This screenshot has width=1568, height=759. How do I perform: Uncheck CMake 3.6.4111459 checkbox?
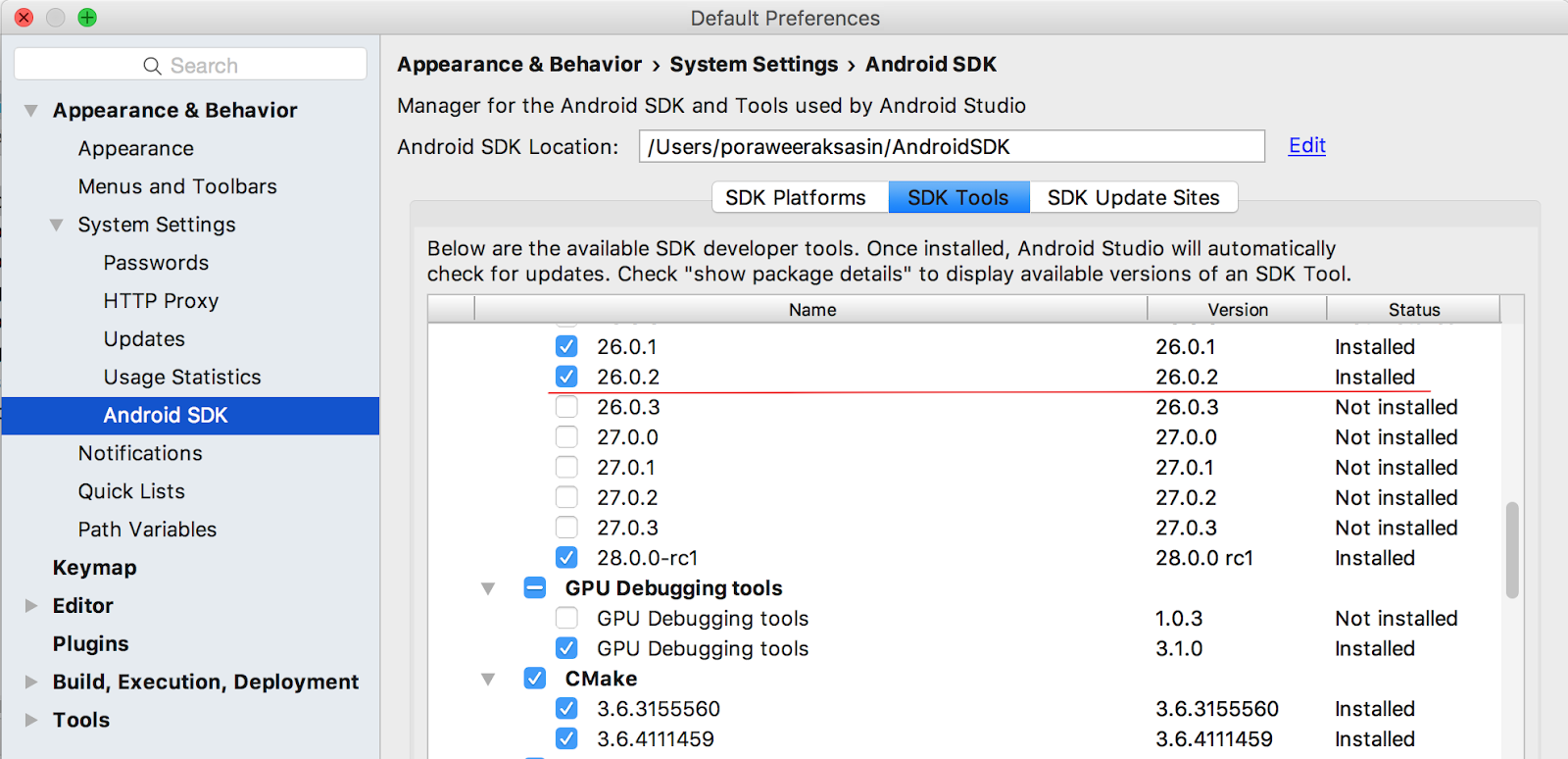(566, 738)
